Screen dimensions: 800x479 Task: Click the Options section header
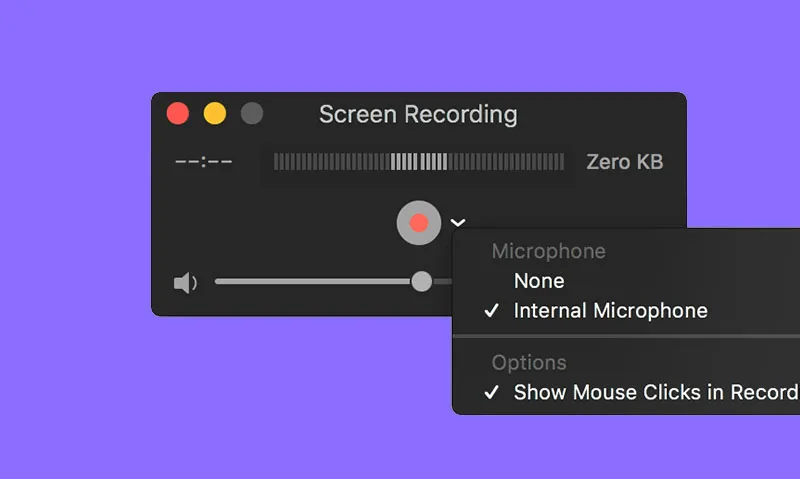(529, 362)
